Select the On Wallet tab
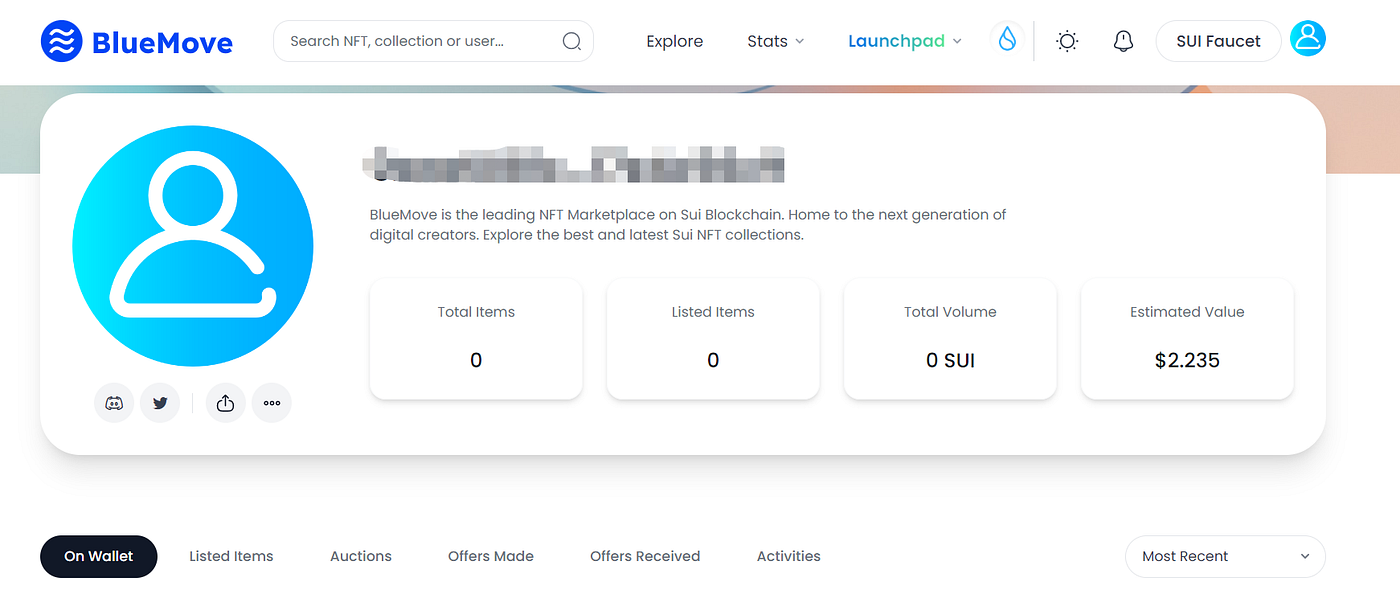Screen dimensions: 1400x611 pyautogui.click(x=99, y=556)
